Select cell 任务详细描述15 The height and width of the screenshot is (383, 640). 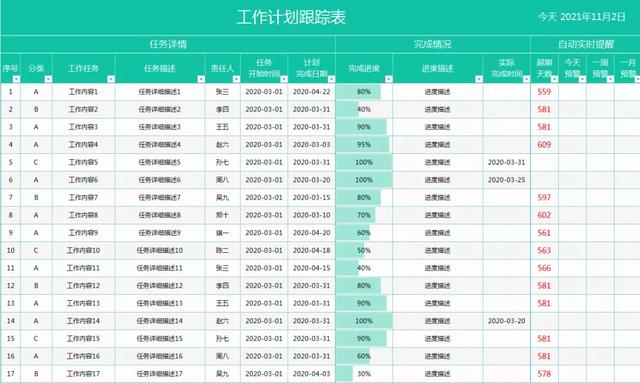tap(160, 338)
